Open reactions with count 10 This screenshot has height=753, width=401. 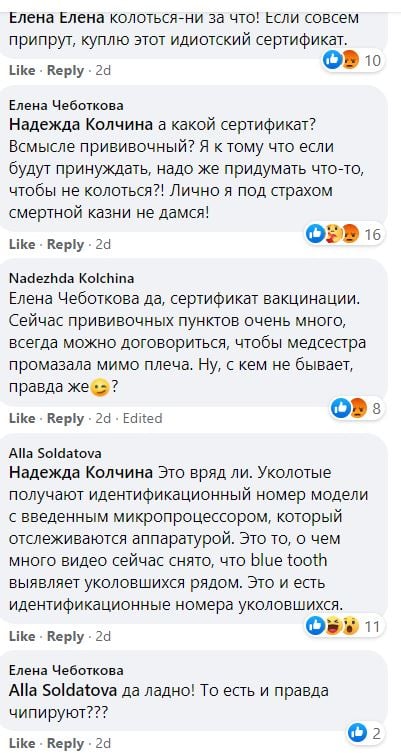(x=353, y=61)
